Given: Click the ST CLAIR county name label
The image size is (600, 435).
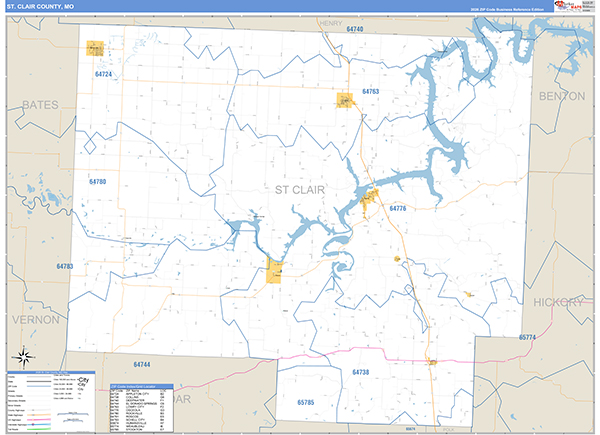Looking at the screenshot, I should 300,190.
